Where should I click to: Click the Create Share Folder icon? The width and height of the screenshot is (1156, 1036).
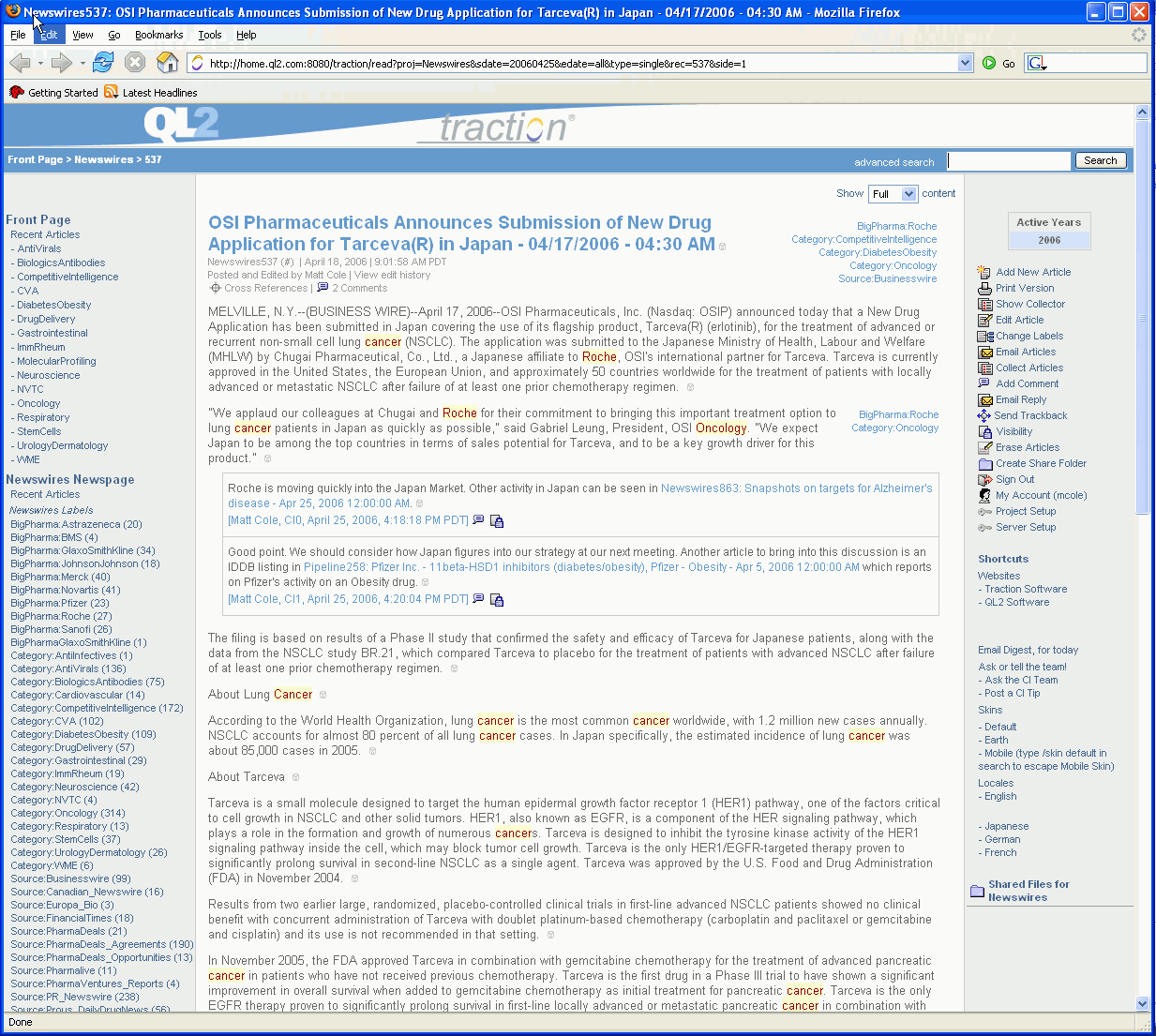click(x=984, y=463)
